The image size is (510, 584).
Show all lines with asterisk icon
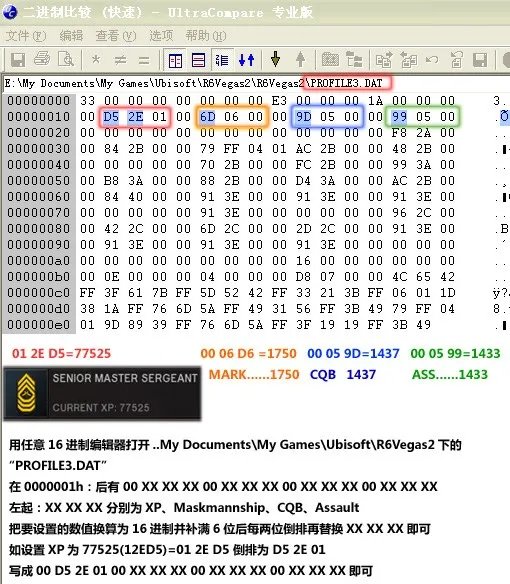click(x=96, y=60)
